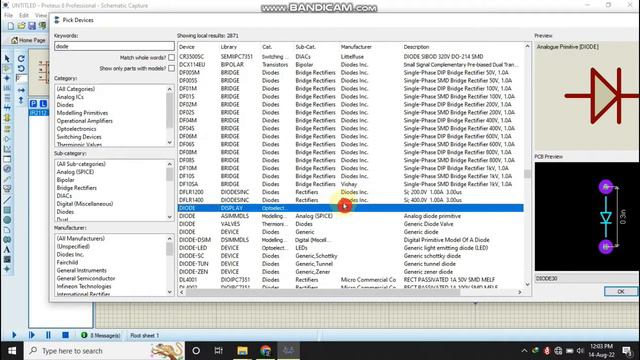Screen dimensions: 640x360
Task: Select the DIODE-LED device row
Action: point(351,248)
